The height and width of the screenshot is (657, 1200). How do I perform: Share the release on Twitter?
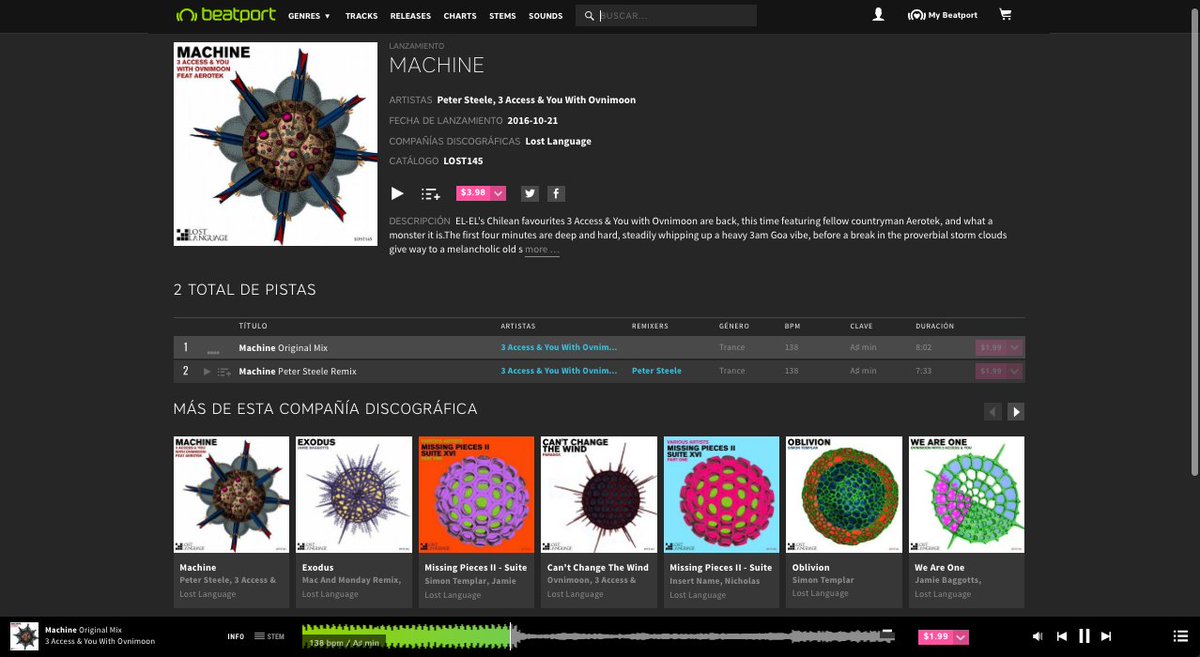530,193
